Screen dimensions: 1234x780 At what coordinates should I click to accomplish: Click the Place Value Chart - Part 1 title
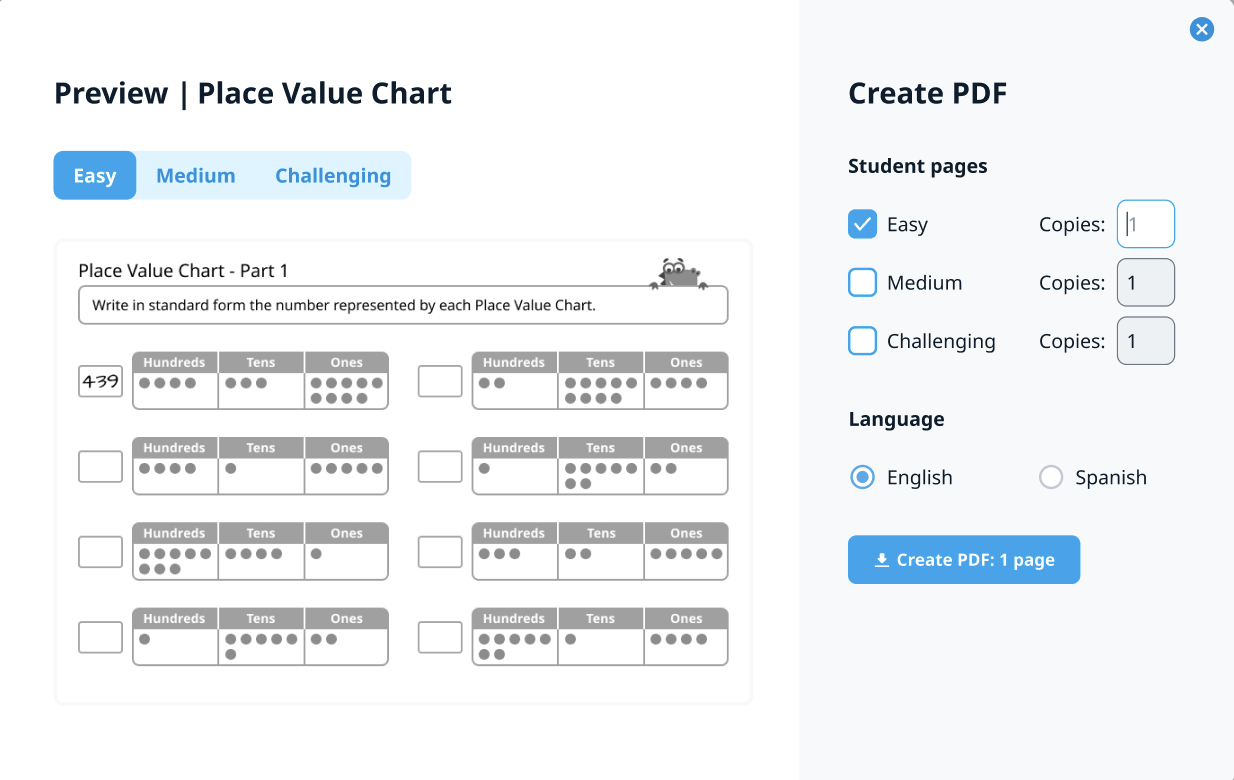pyautogui.click(x=183, y=271)
